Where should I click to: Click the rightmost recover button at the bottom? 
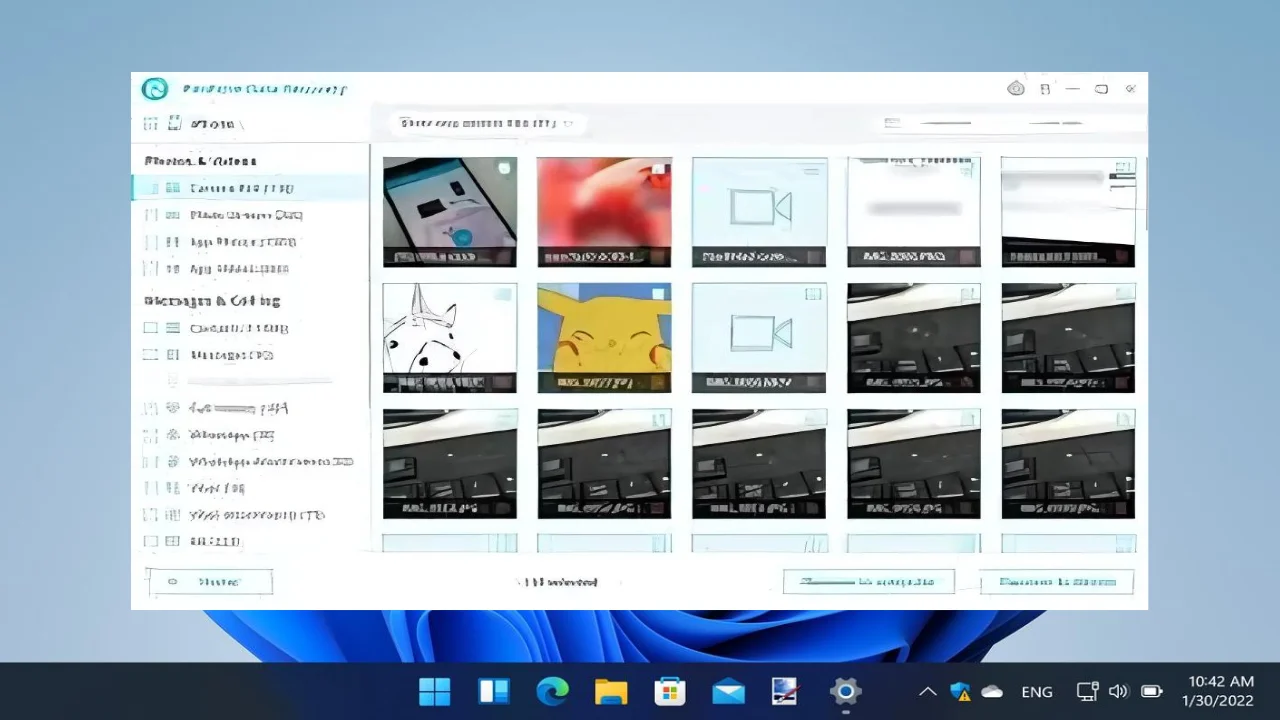(x=1056, y=582)
